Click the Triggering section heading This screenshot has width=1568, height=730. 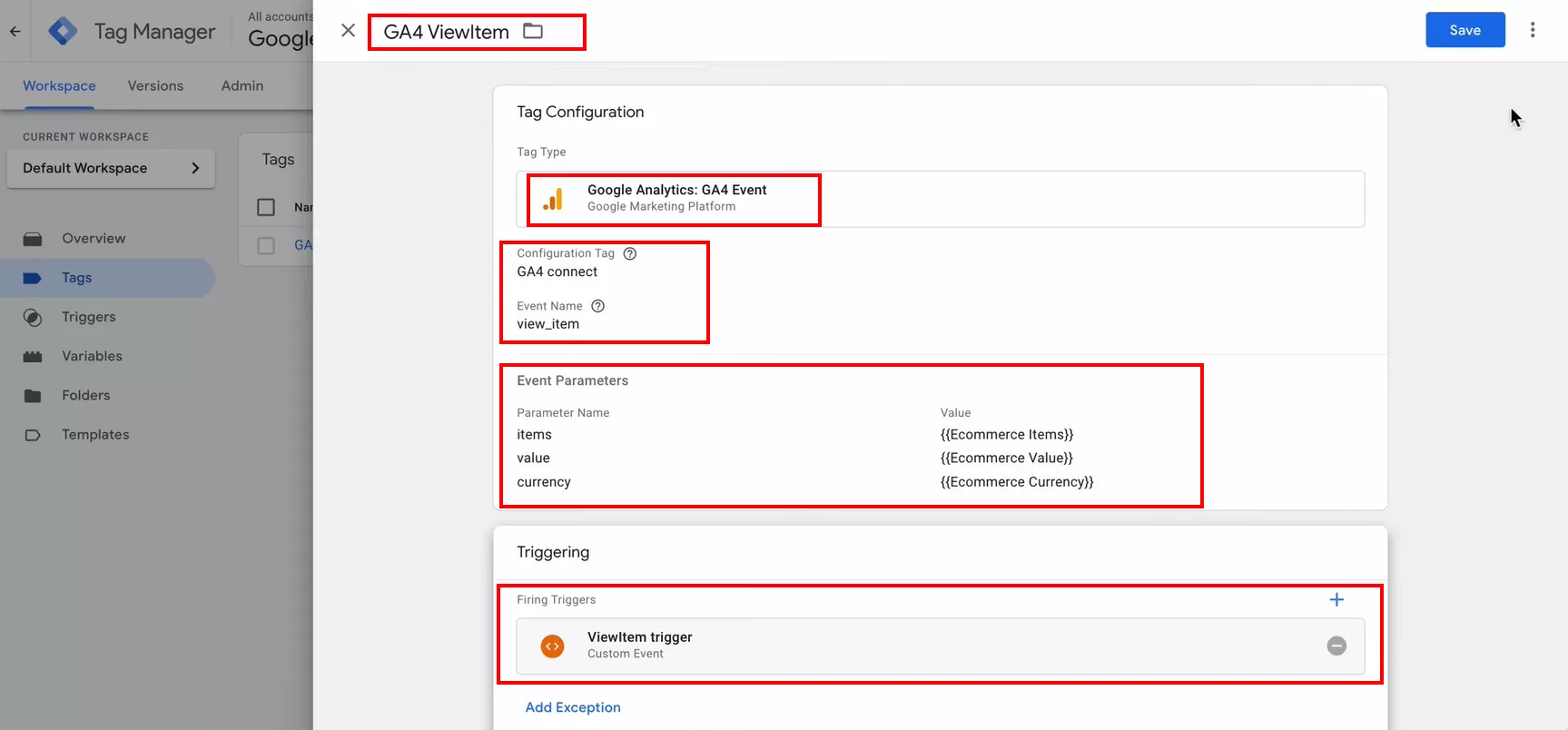[553, 552]
